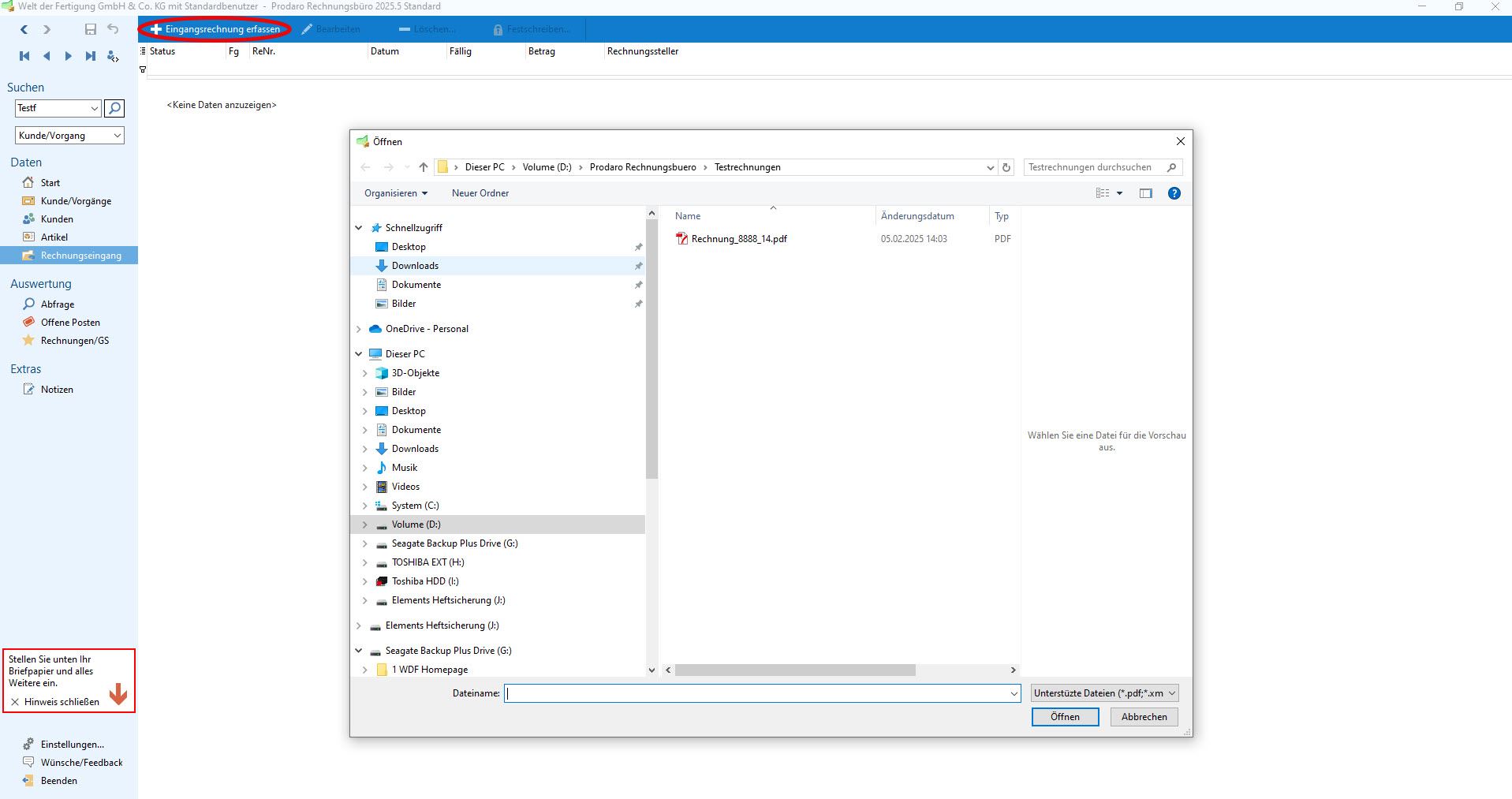Click the horizontal scrollbar in file list
The image size is (1512, 799).
pyautogui.click(x=795, y=670)
